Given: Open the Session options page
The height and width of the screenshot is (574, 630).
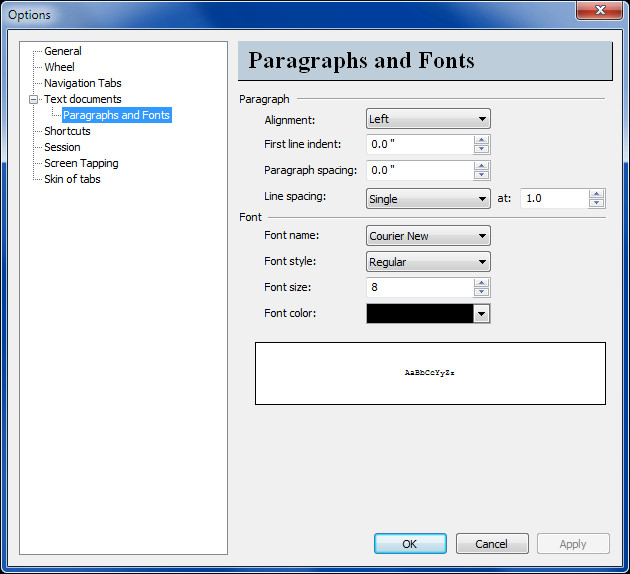Looking at the screenshot, I should 62,147.
